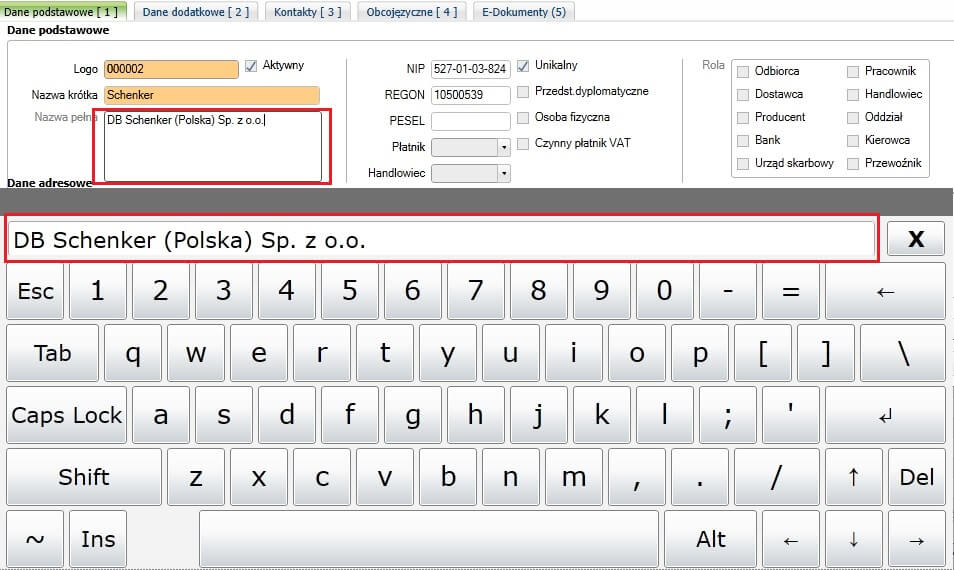Tick the Dostawca role checkbox
Screen dimensions: 954x570
pyautogui.click(x=742, y=94)
